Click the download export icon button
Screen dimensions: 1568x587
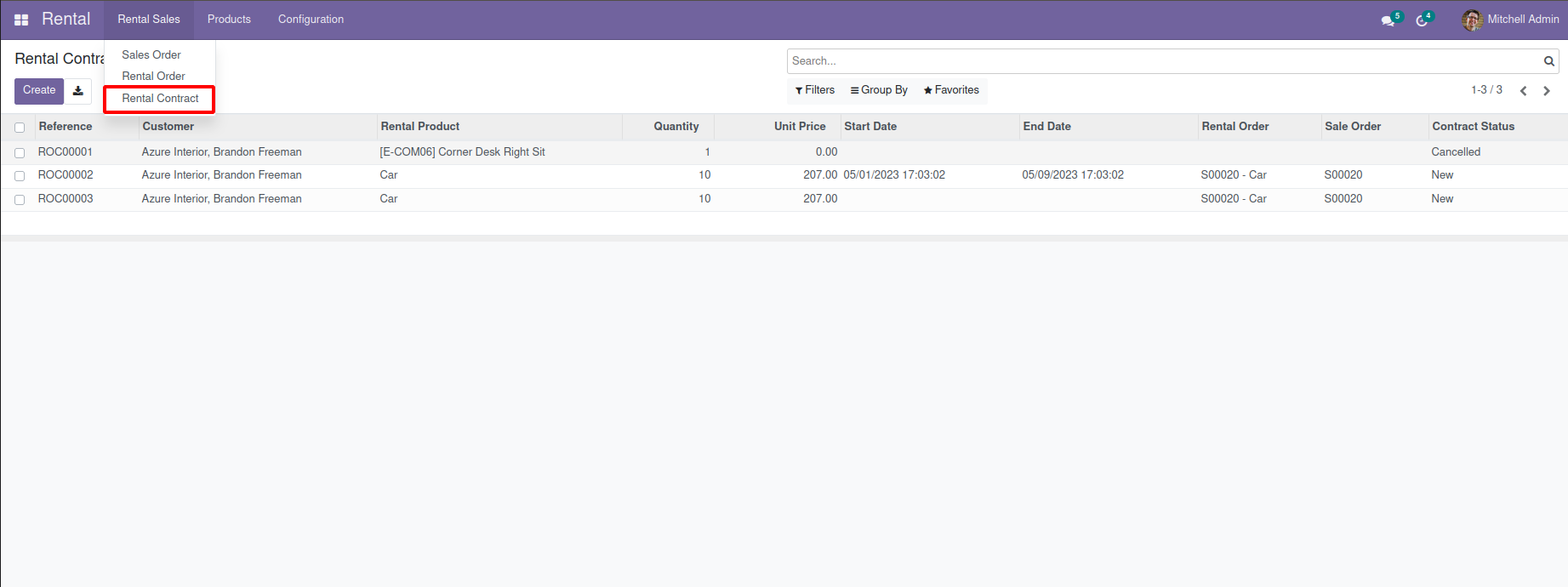78,91
